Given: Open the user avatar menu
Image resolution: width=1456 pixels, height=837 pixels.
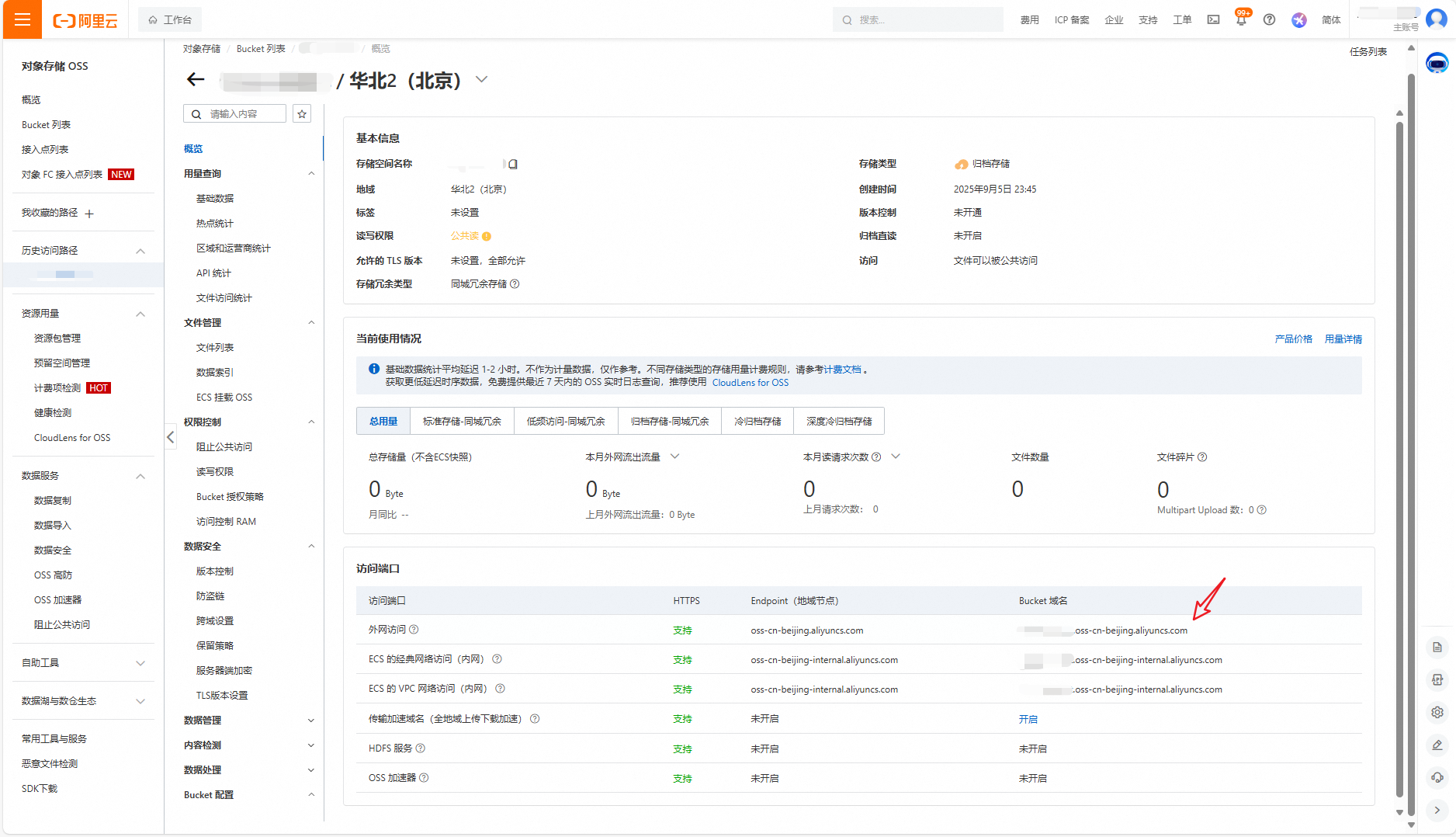Looking at the screenshot, I should pyautogui.click(x=1437, y=19).
